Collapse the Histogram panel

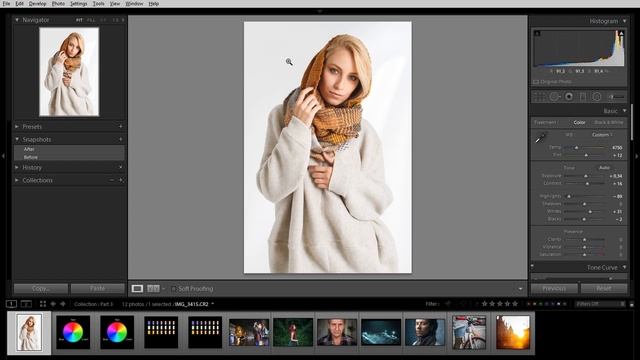(624, 21)
